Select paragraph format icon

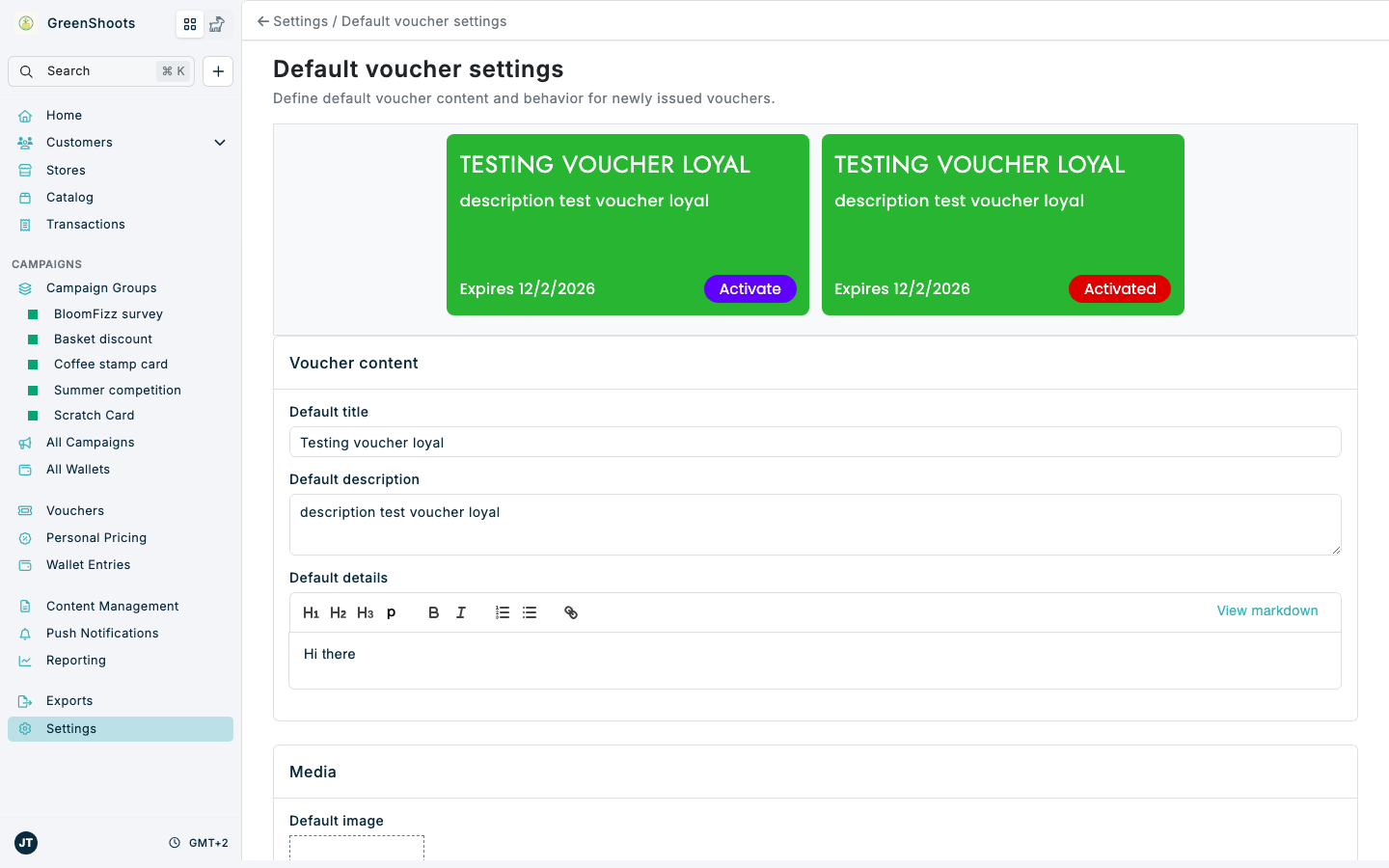point(392,612)
